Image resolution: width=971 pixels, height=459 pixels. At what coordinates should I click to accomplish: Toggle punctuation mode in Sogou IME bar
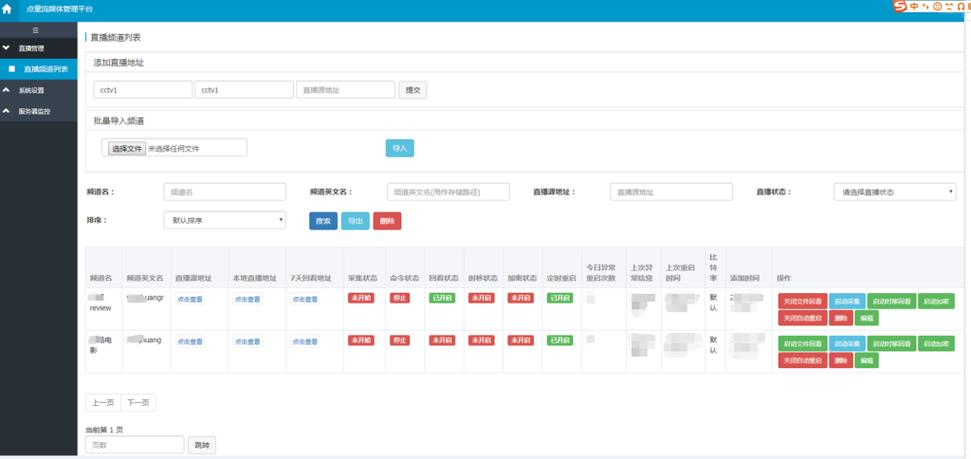click(x=927, y=6)
